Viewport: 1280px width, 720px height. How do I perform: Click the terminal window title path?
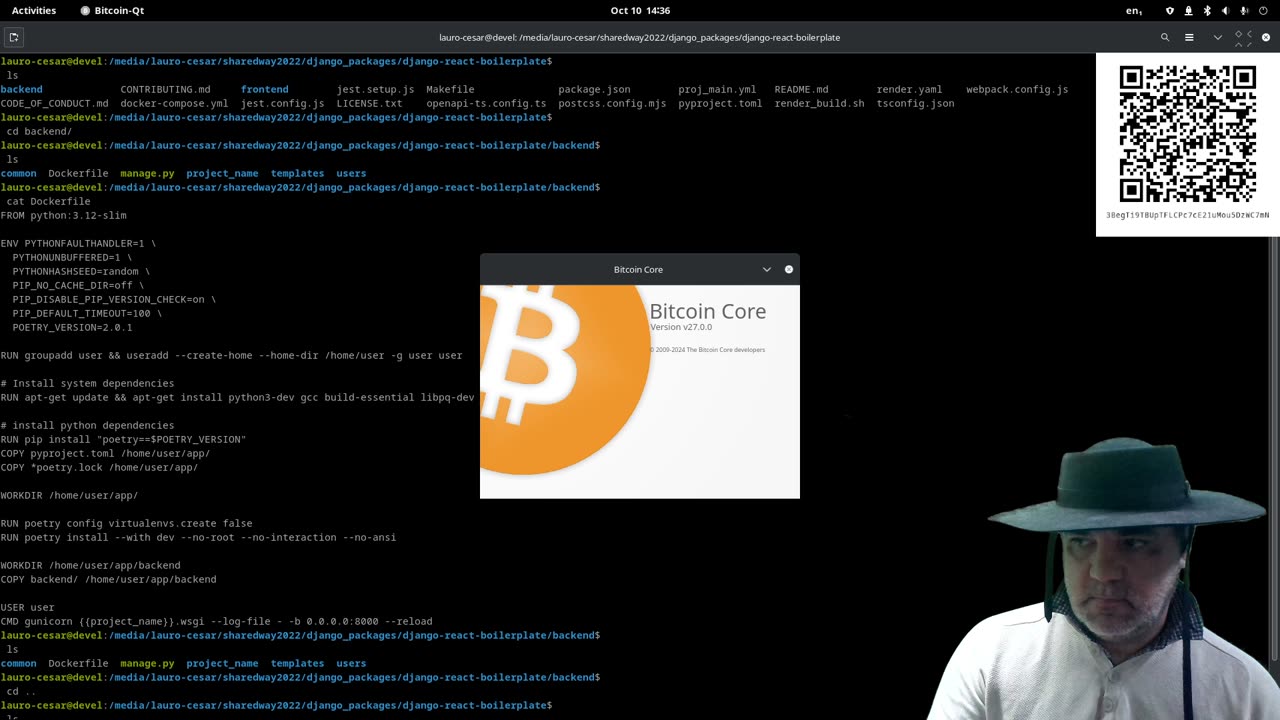pyautogui.click(x=640, y=37)
